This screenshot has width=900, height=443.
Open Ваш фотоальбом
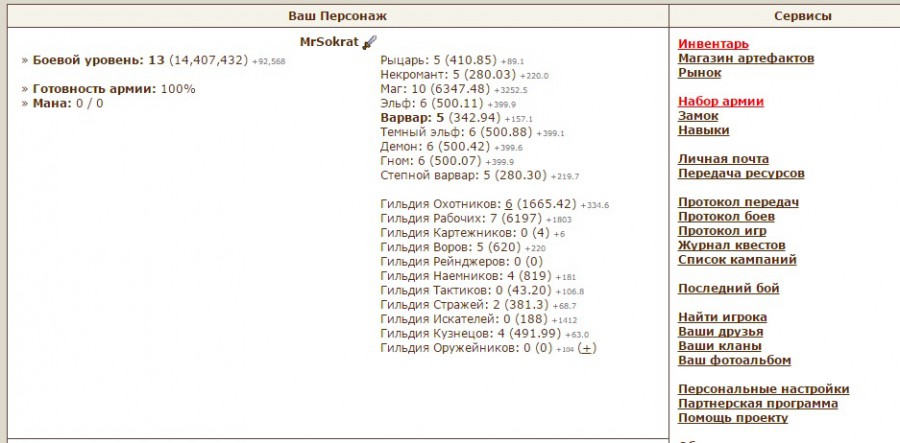734,360
